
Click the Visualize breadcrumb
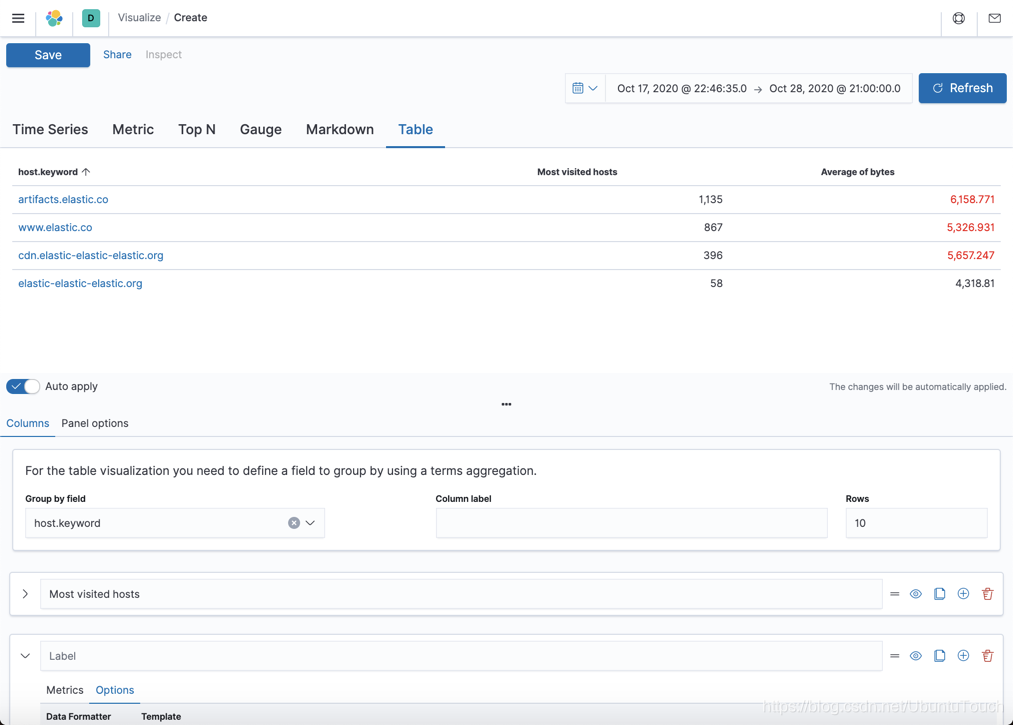[x=139, y=17]
